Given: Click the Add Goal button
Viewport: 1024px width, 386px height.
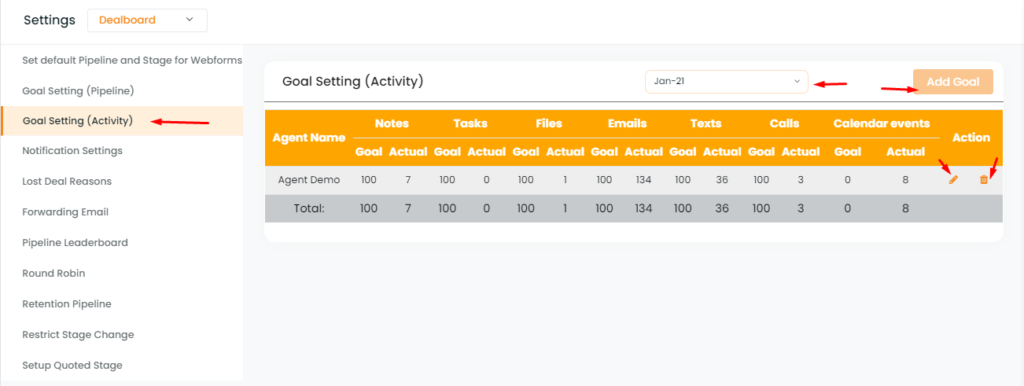Looking at the screenshot, I should tap(953, 82).
